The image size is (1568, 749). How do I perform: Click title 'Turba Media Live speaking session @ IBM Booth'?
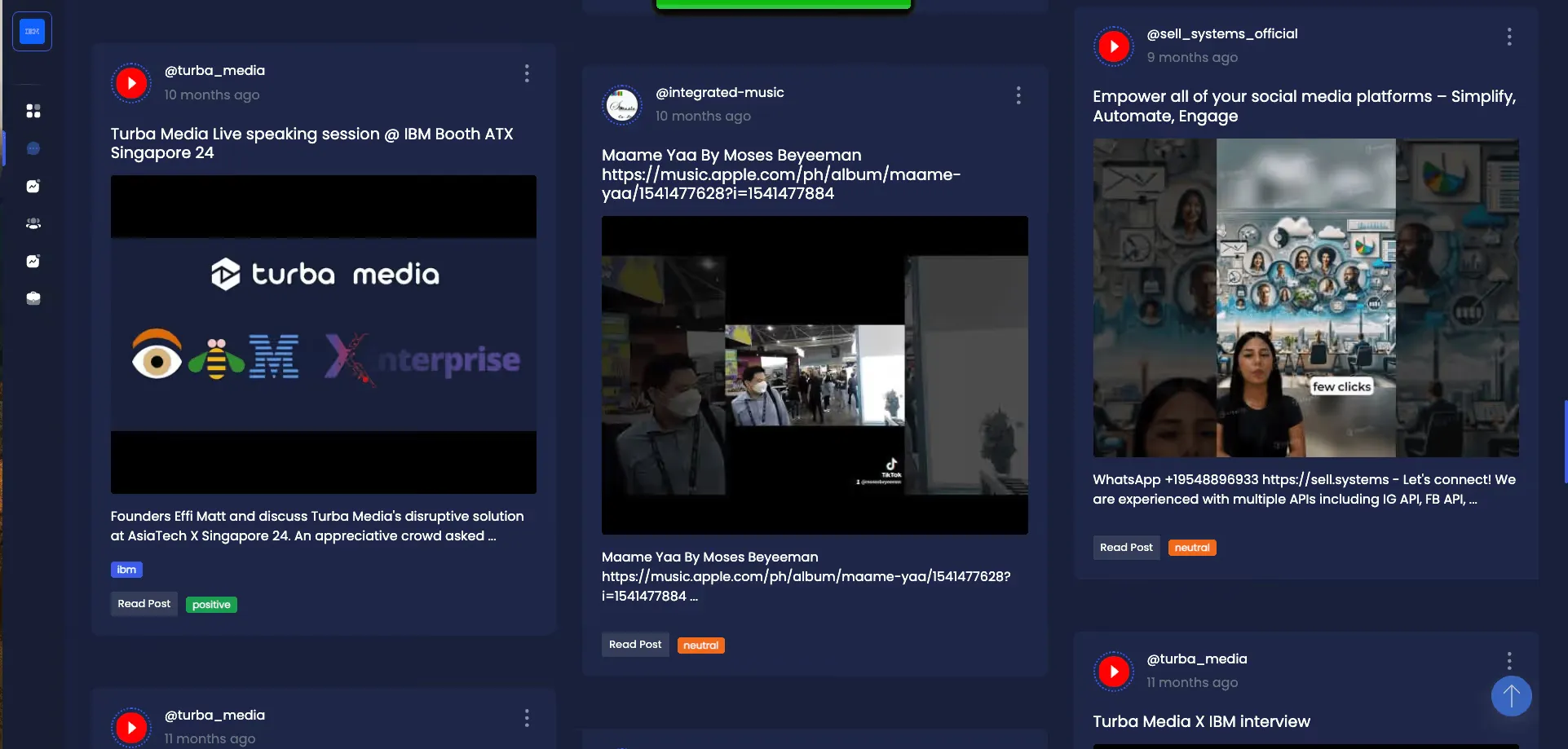click(312, 143)
